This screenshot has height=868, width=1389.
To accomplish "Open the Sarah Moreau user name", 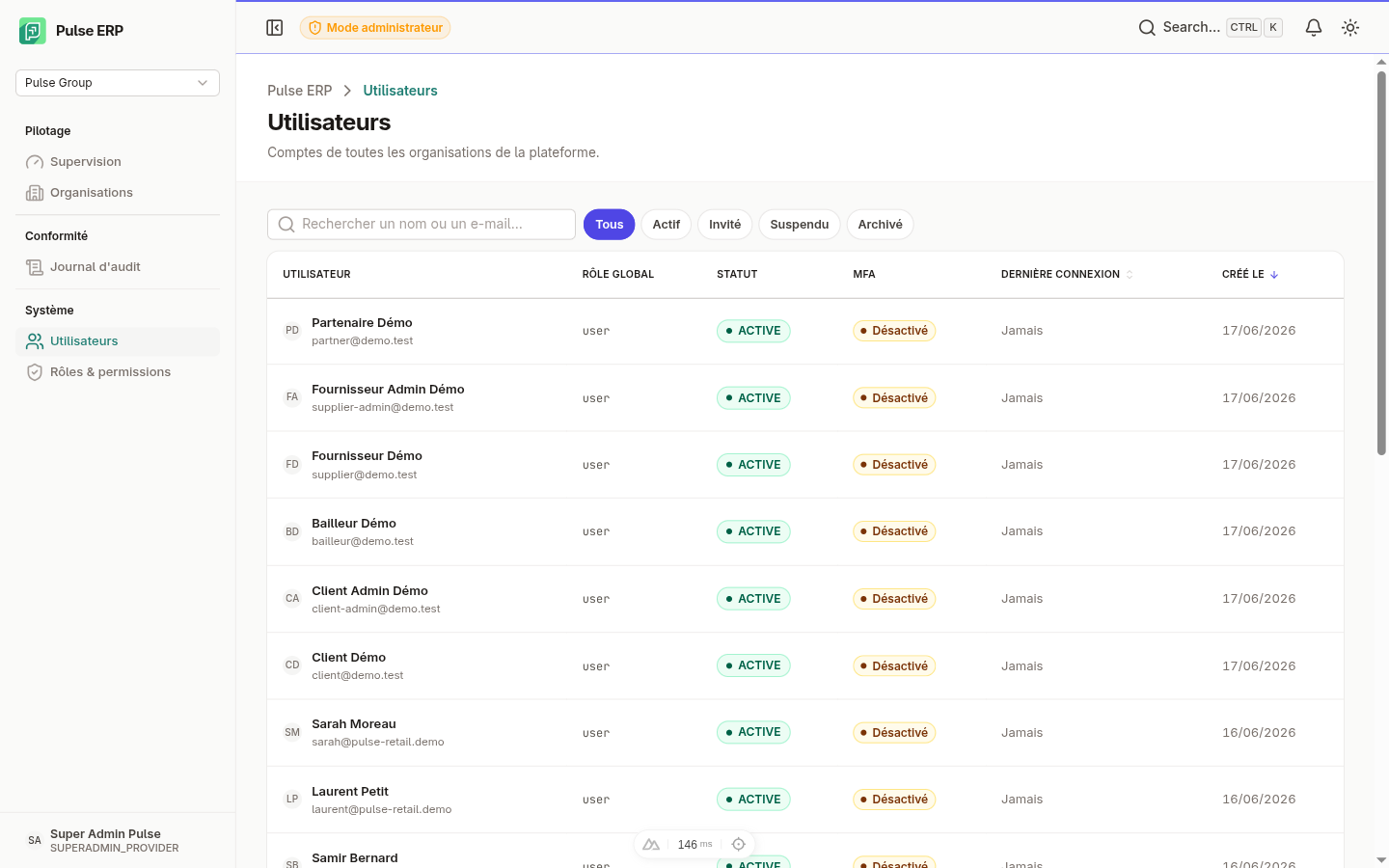I will 354,724.
